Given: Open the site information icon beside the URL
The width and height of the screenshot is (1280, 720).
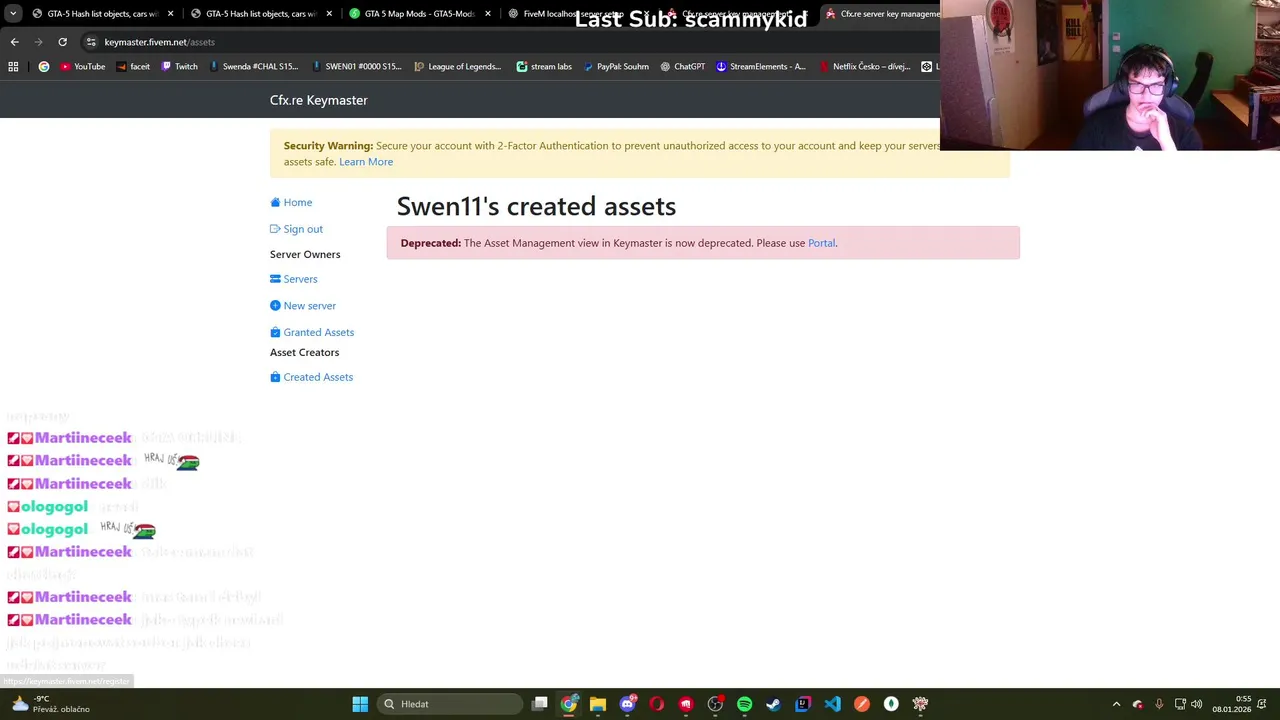Looking at the screenshot, I should pyautogui.click(x=91, y=42).
